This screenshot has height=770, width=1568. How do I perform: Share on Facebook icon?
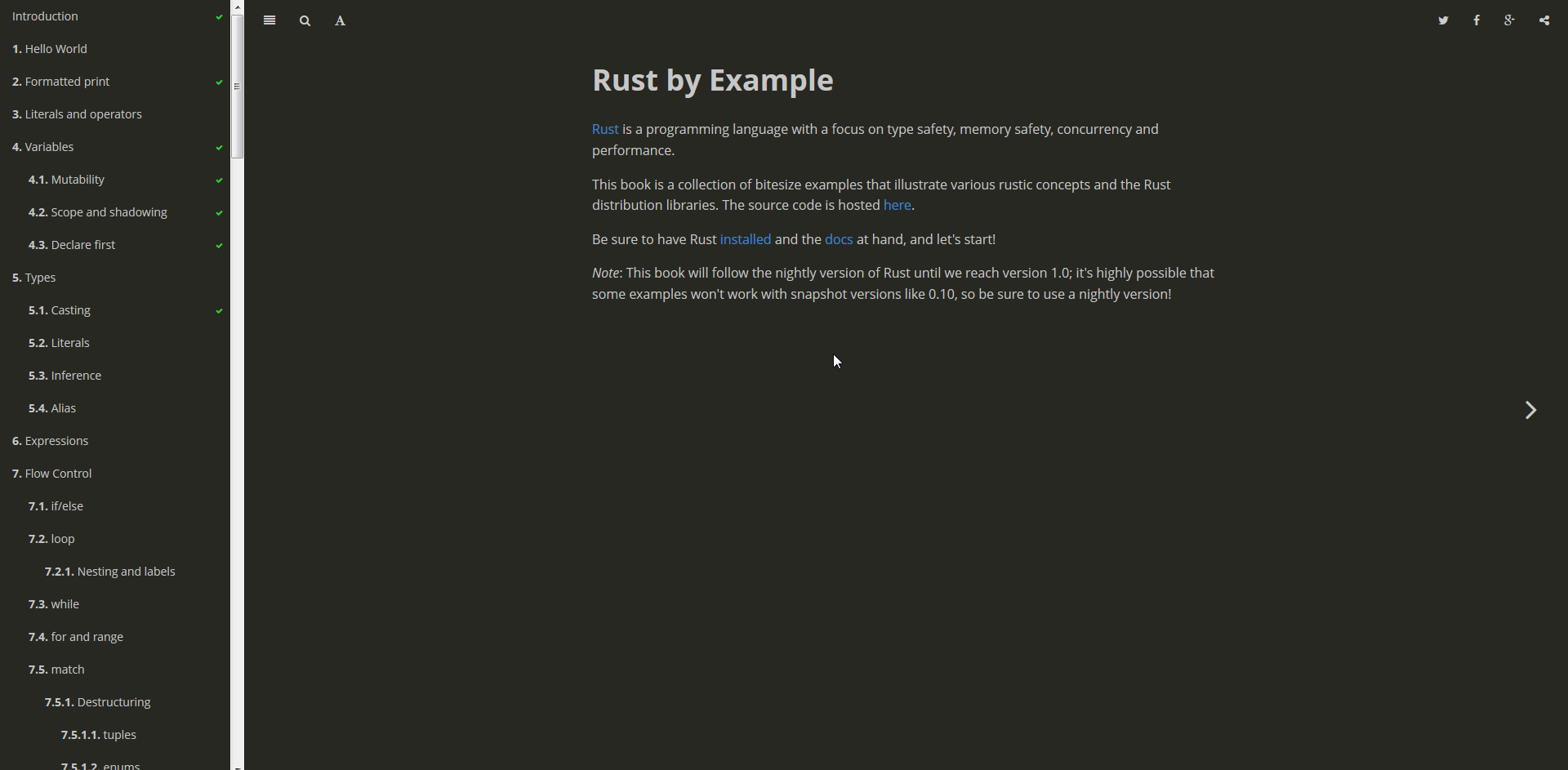click(x=1477, y=21)
